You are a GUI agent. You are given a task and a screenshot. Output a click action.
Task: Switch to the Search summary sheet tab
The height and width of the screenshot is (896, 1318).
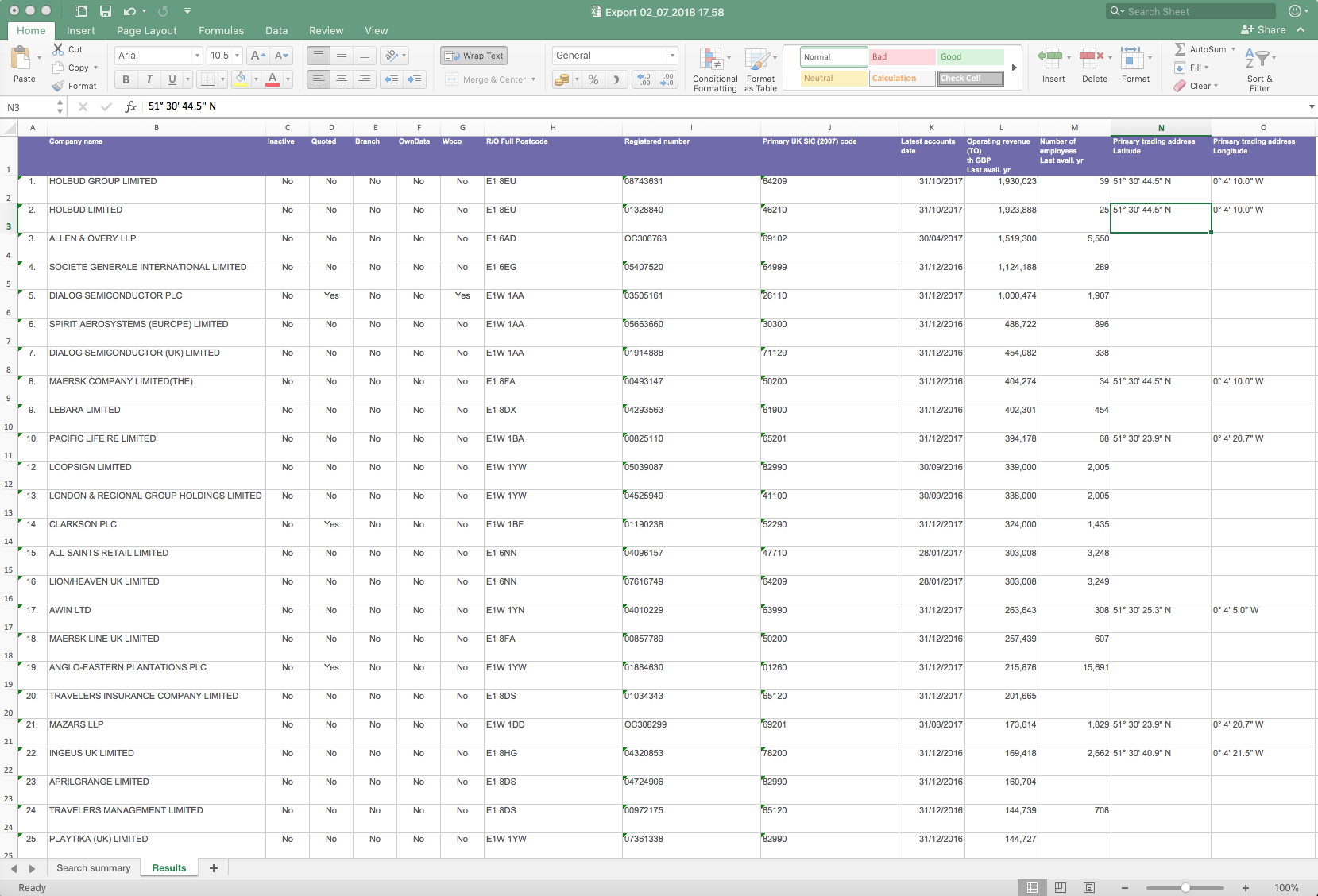pyautogui.click(x=93, y=868)
